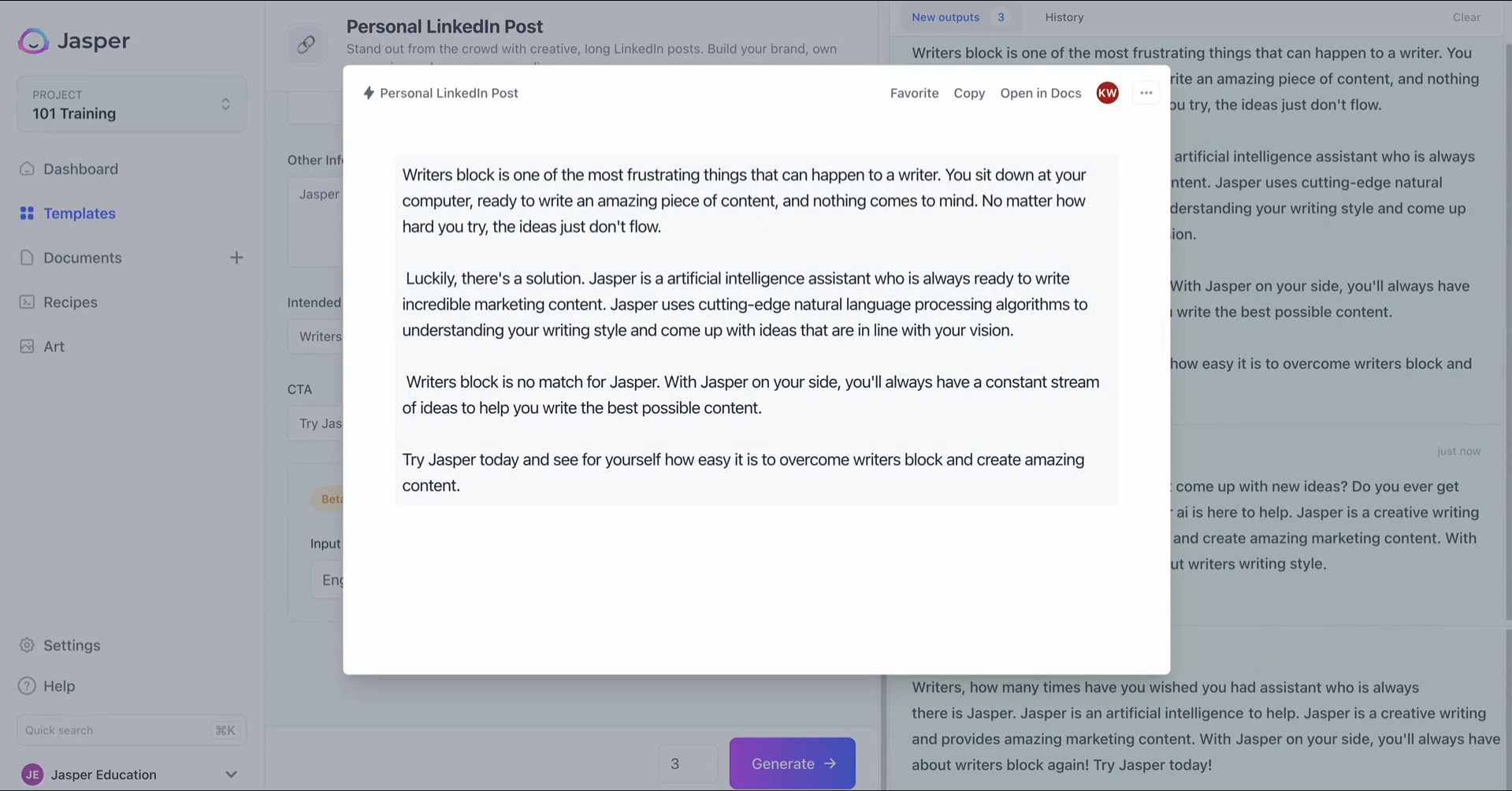Click the Quick search field
1512x791 pixels.
[132, 730]
